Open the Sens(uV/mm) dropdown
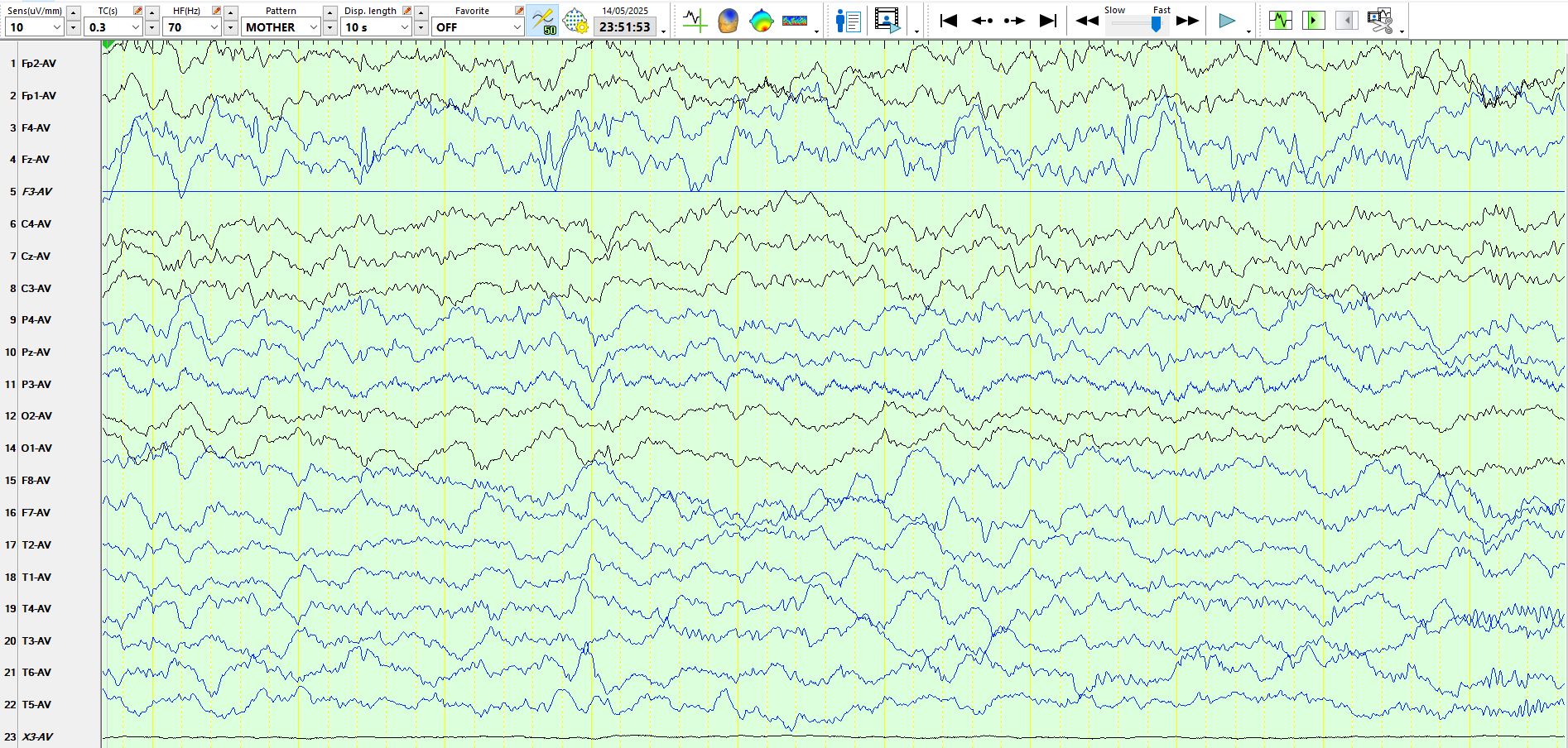1568x748 pixels. coord(35,27)
